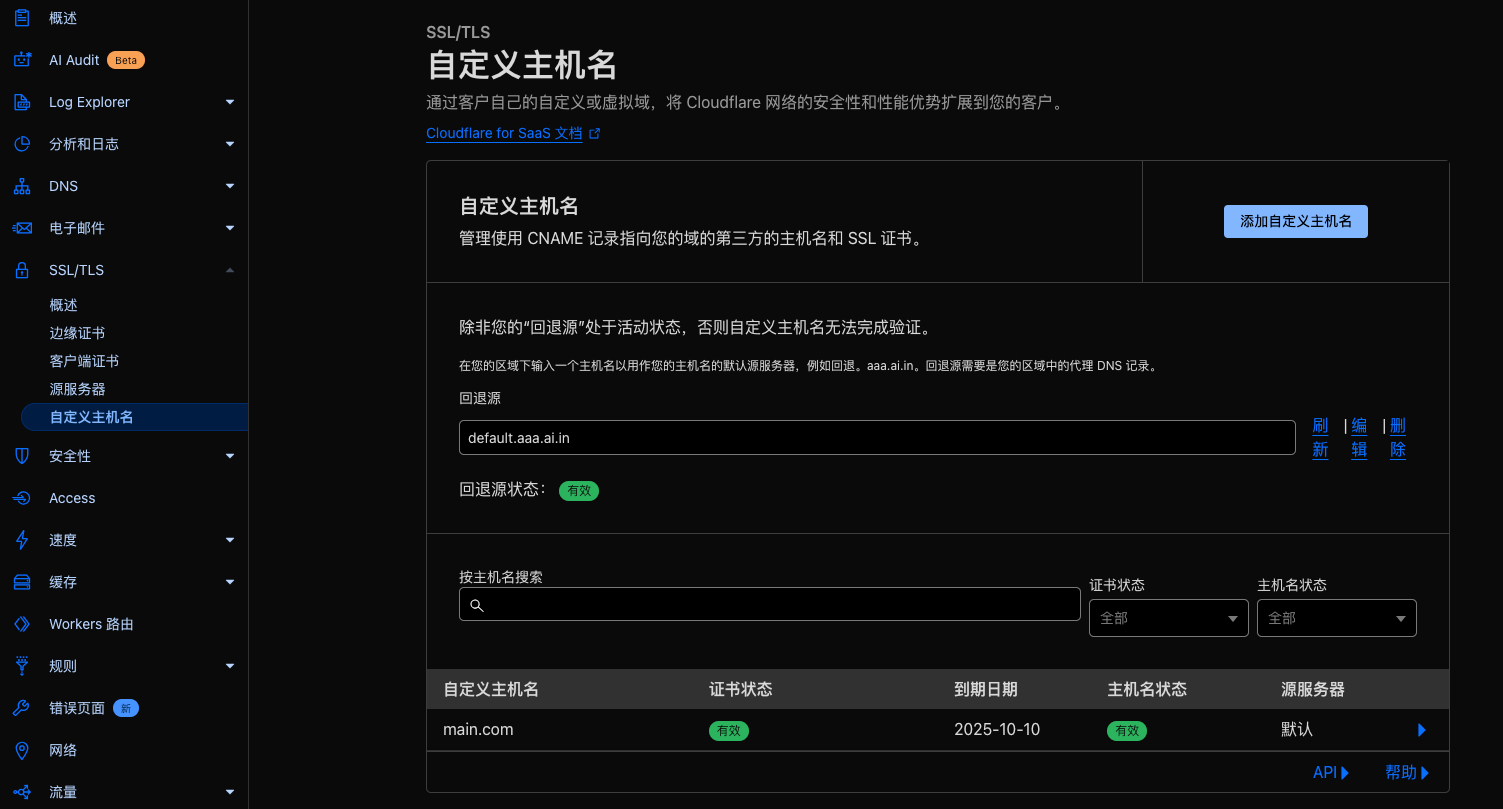Expand the 规则 menu arrow
The height and width of the screenshot is (809, 1503).
(230, 666)
